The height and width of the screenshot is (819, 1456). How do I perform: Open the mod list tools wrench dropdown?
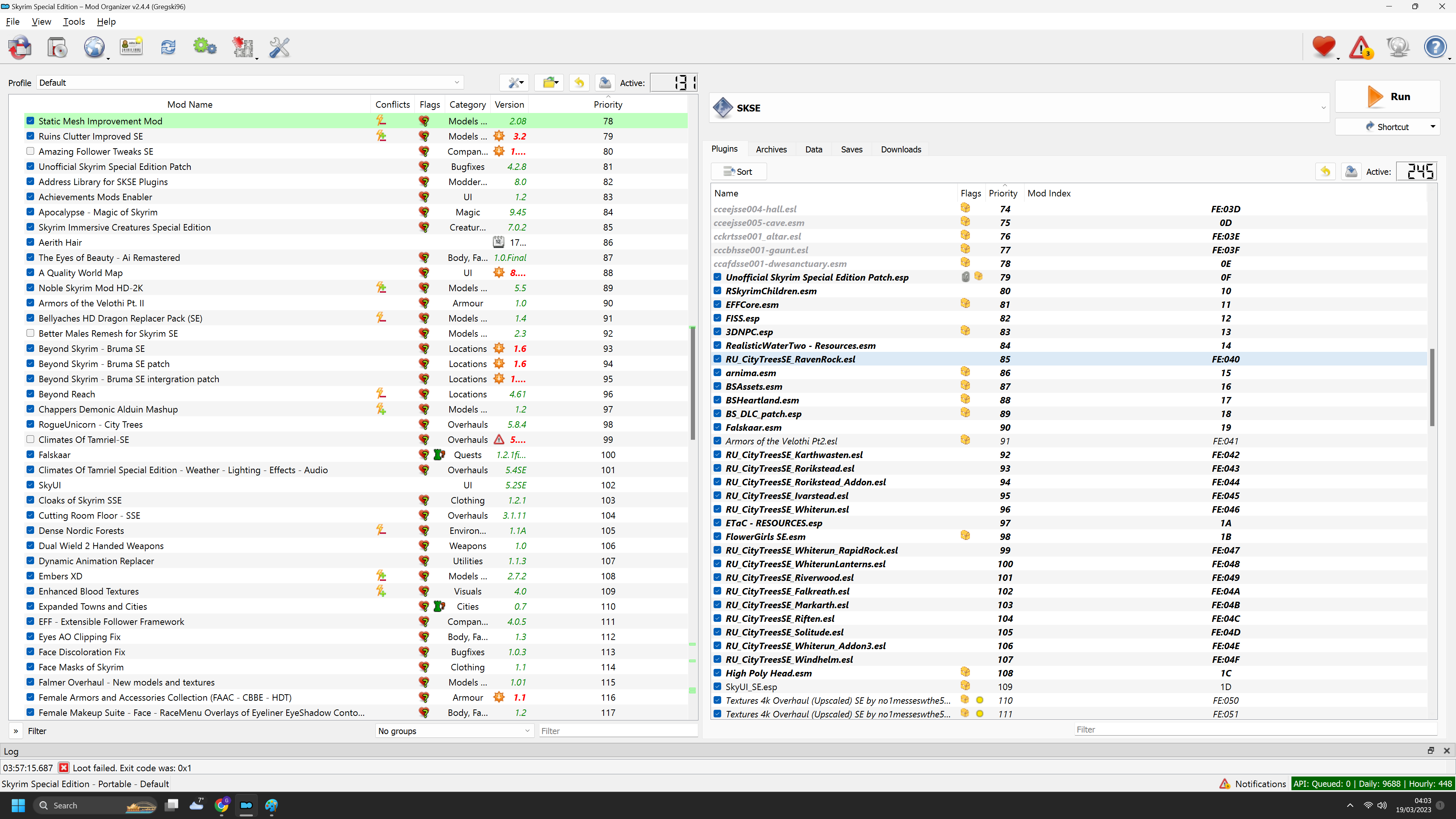(515, 83)
